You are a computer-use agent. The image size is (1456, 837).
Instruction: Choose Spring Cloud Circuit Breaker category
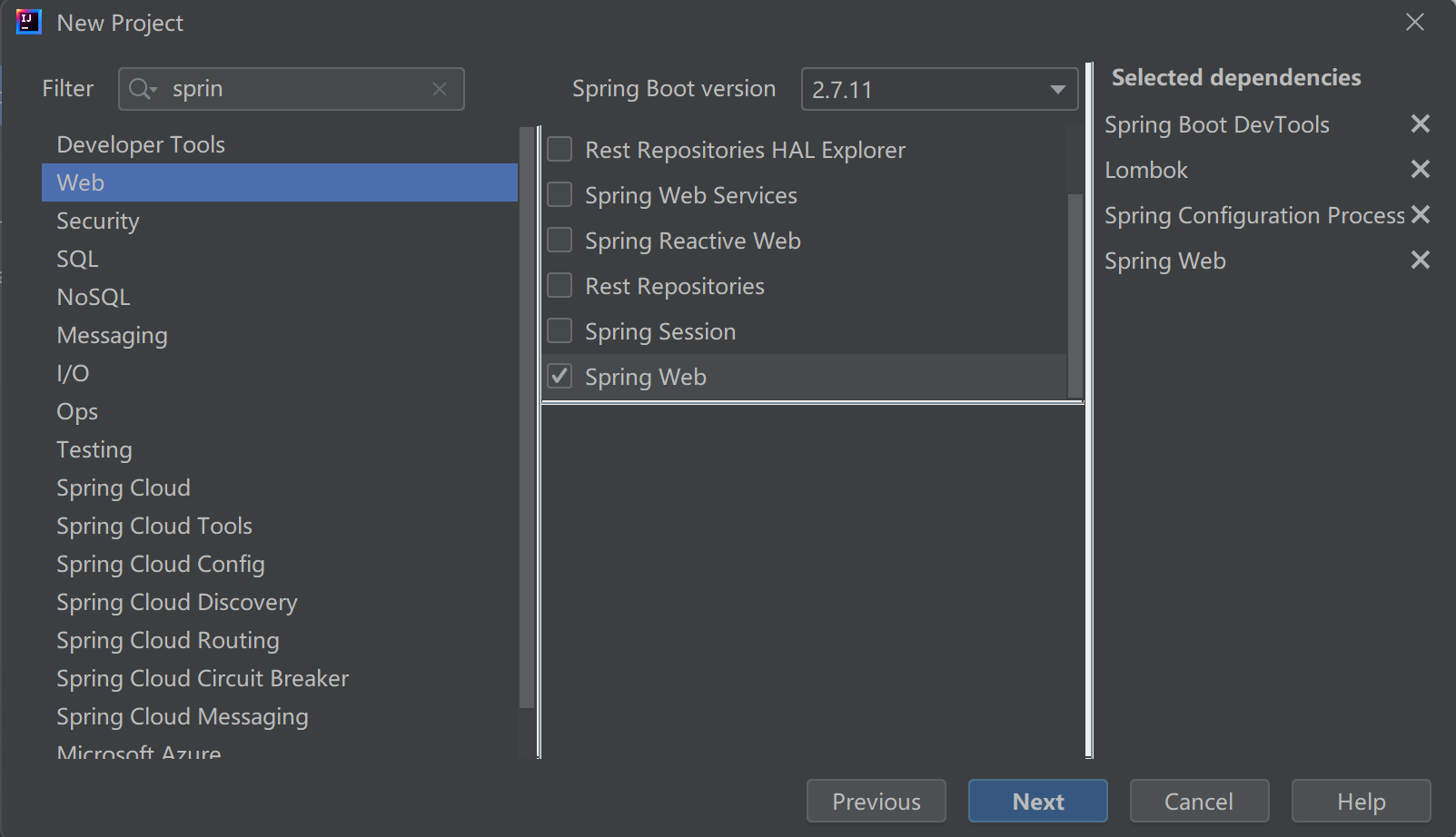point(280,678)
